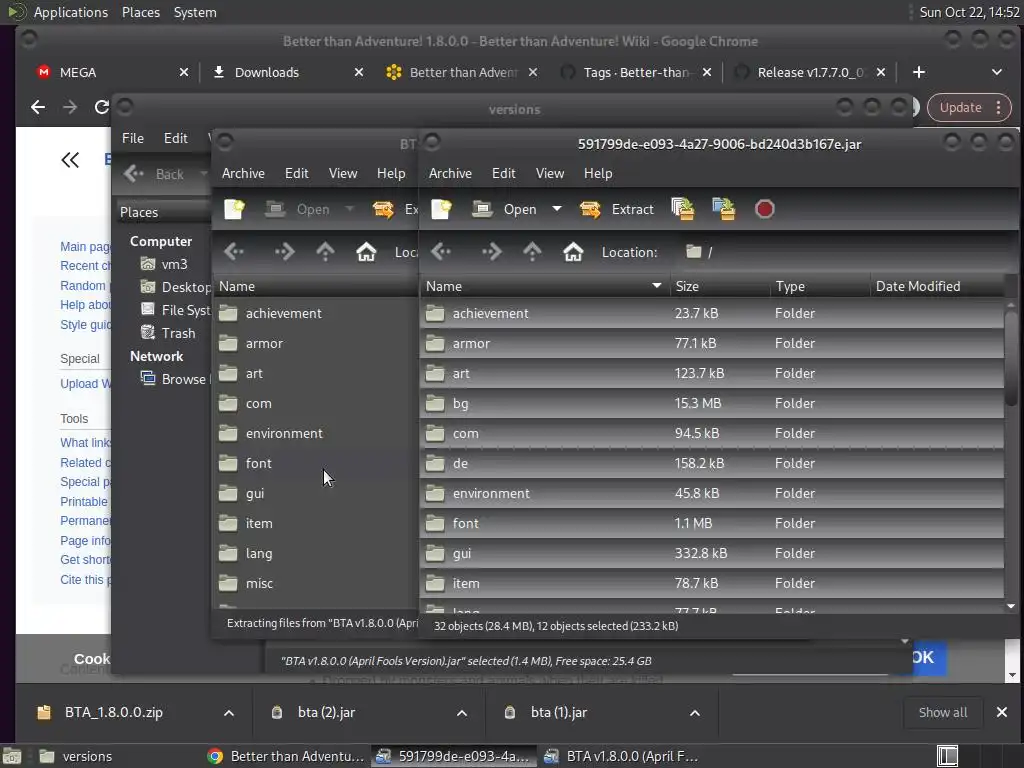Select the font folder sized 1.1 MB
Viewport: 1024px width, 768px height.
tap(712, 524)
